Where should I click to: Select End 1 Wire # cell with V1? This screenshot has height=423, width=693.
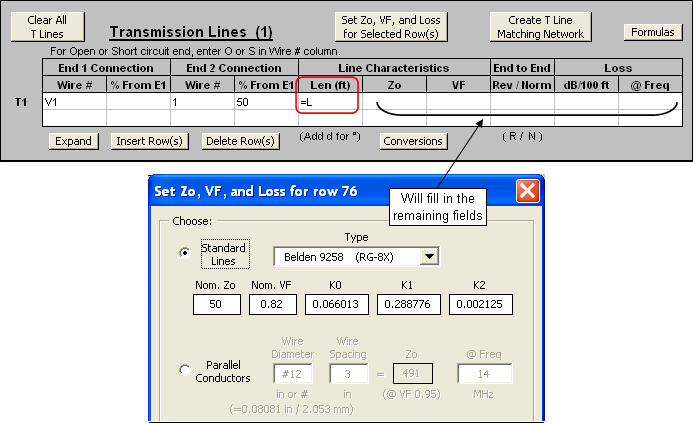(74, 102)
